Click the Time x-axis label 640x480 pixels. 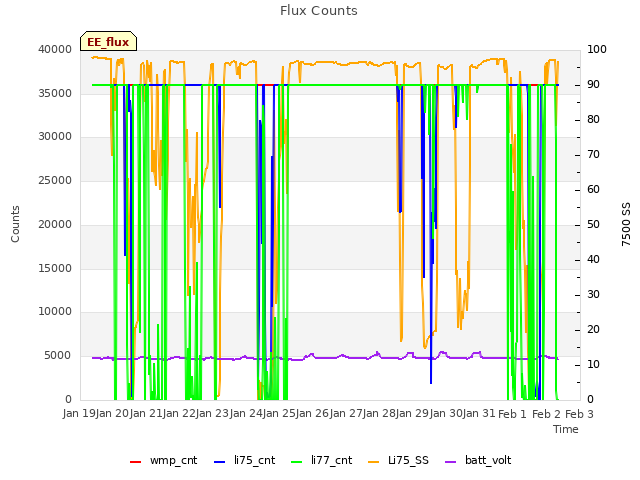(x=566, y=429)
